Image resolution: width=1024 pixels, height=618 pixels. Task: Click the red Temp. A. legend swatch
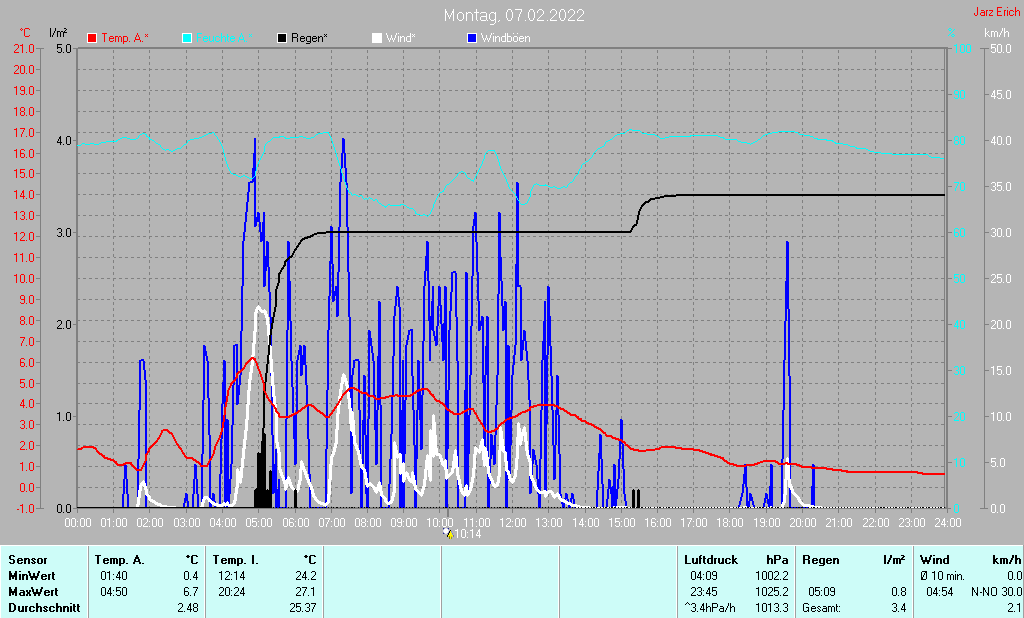pyautogui.click(x=92, y=39)
